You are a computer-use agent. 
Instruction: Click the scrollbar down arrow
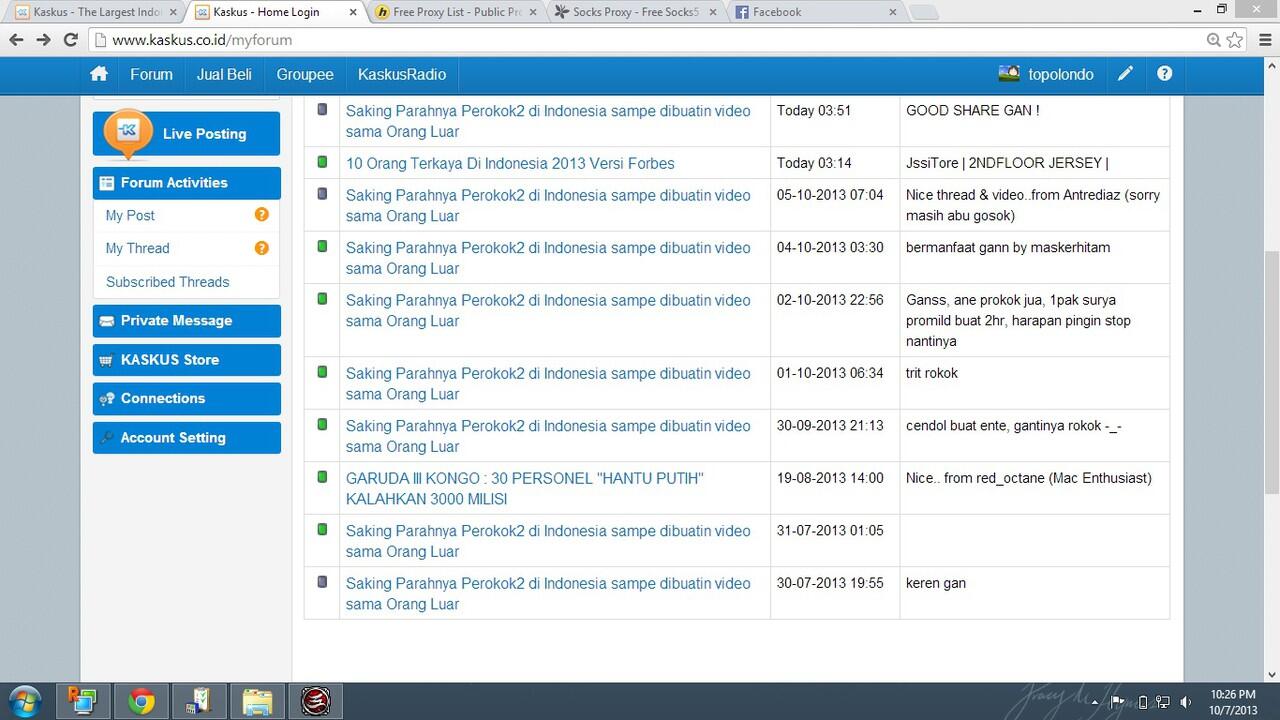tap(1271, 674)
